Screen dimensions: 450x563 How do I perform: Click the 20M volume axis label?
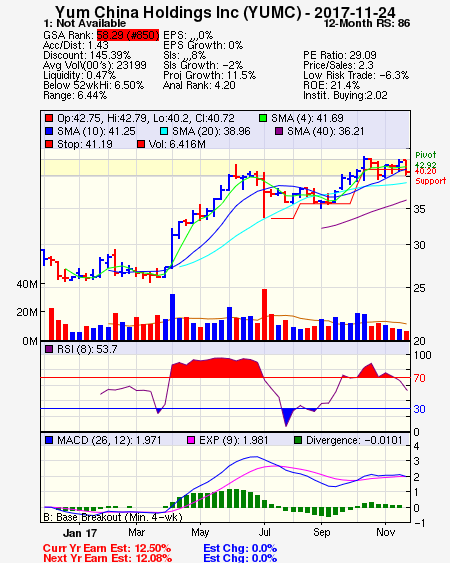click(x=27, y=312)
